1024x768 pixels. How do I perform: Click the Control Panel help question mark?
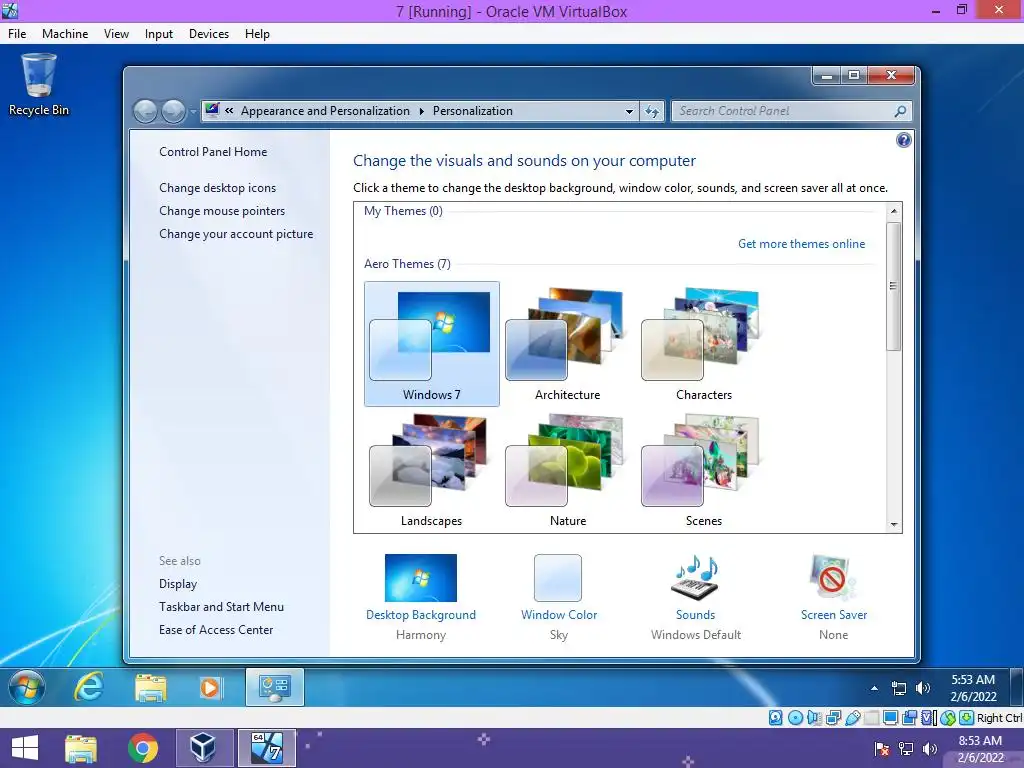(x=904, y=140)
